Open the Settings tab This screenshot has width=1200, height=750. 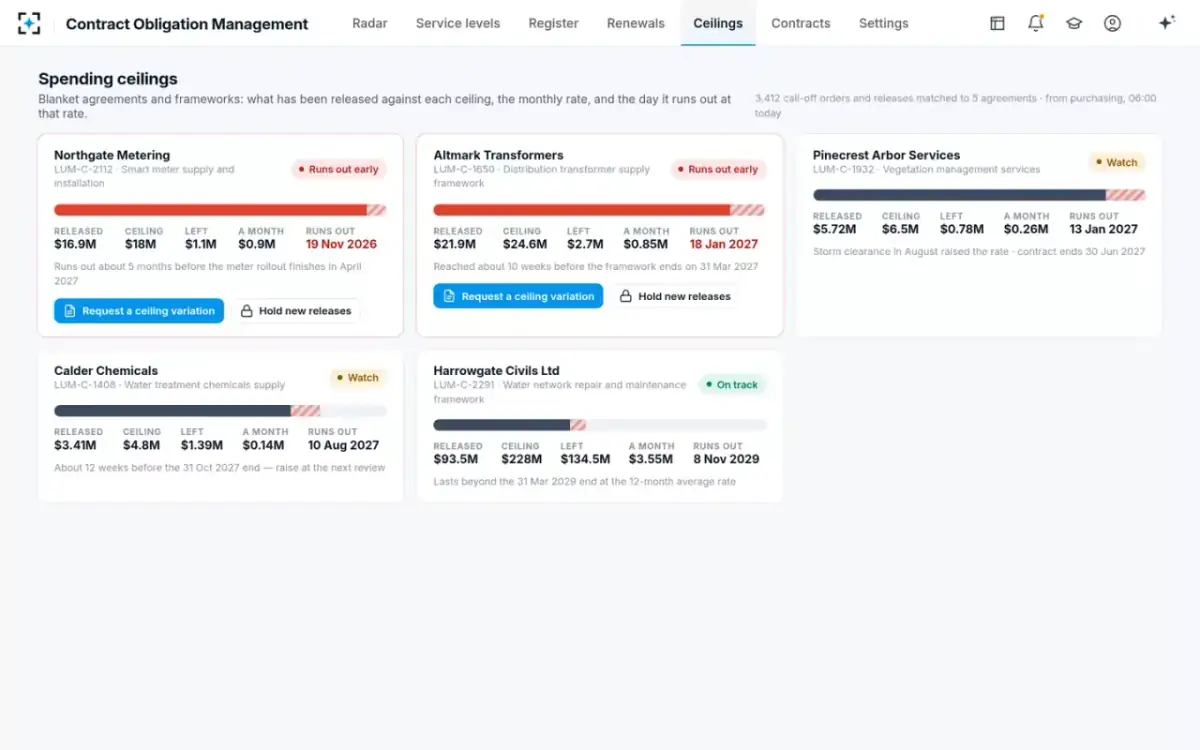click(884, 23)
